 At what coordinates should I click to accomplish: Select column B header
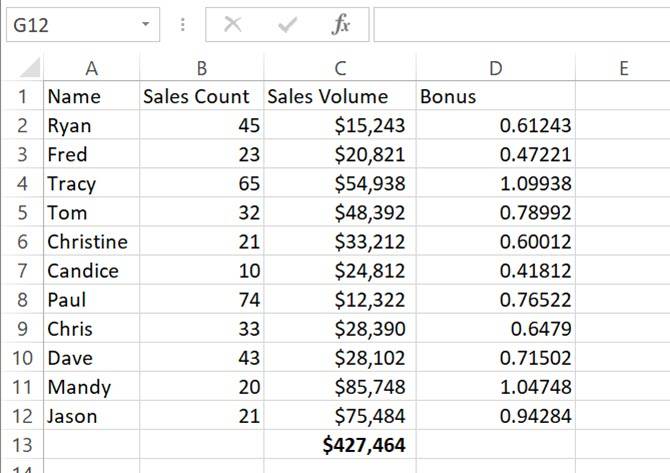(201, 68)
